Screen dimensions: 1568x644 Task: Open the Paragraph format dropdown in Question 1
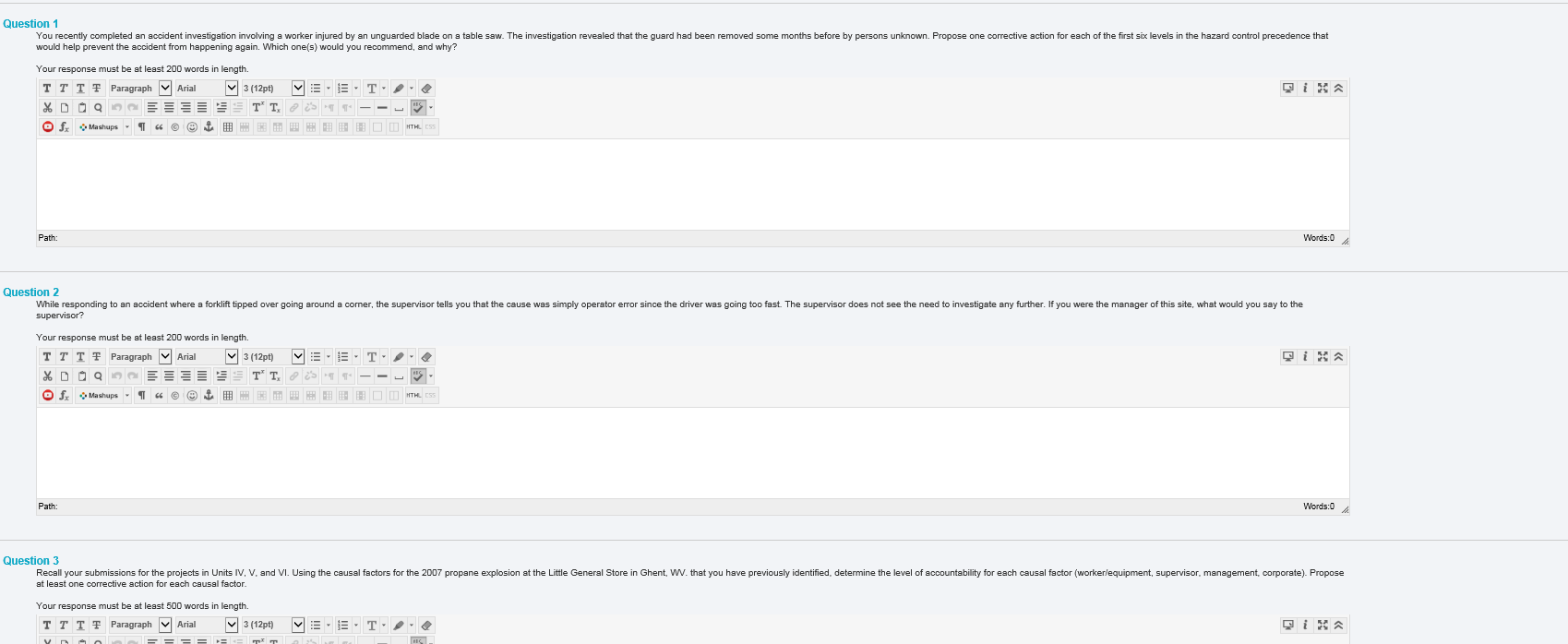140,89
